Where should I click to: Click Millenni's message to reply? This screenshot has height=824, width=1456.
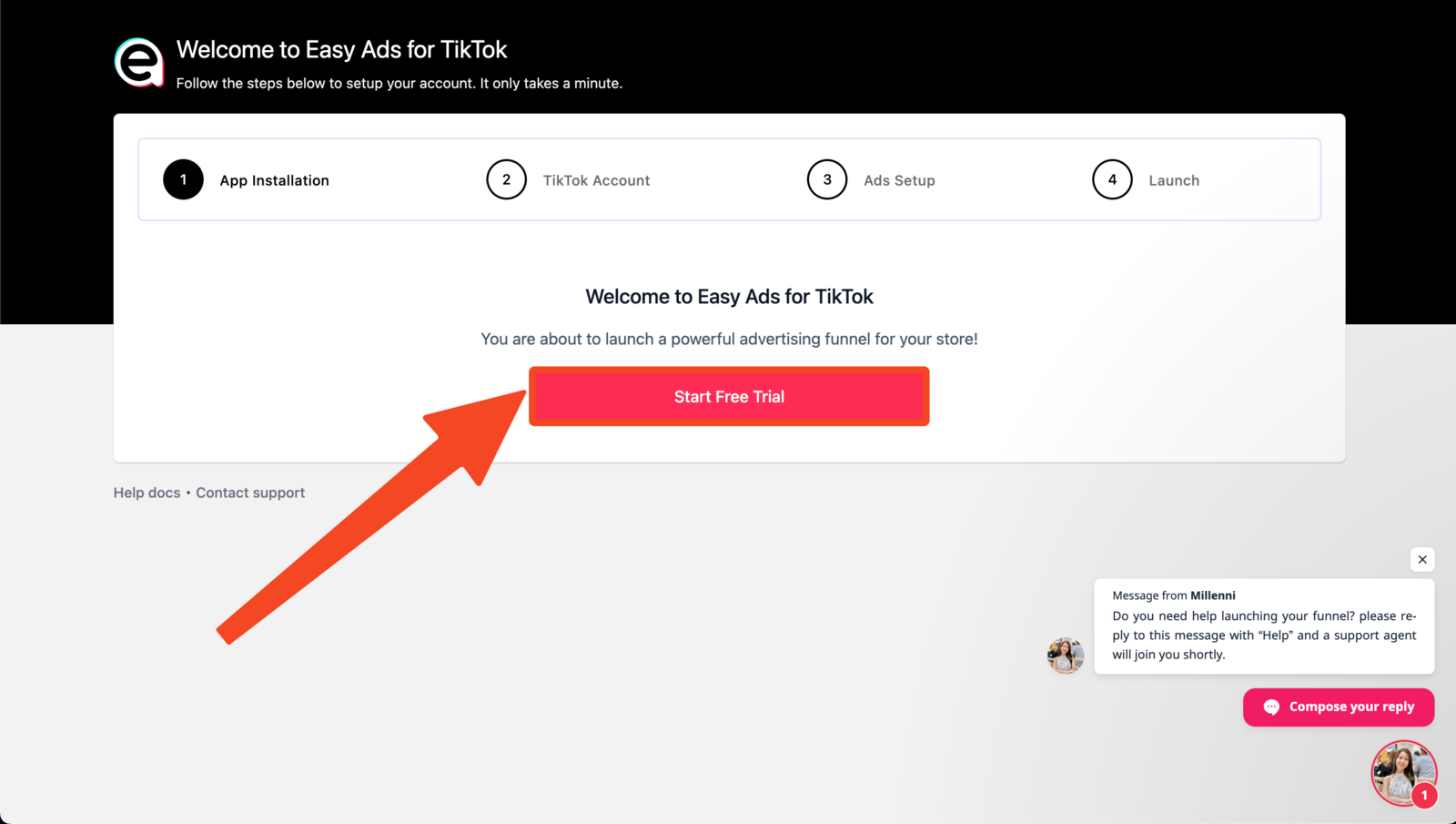point(1263,626)
